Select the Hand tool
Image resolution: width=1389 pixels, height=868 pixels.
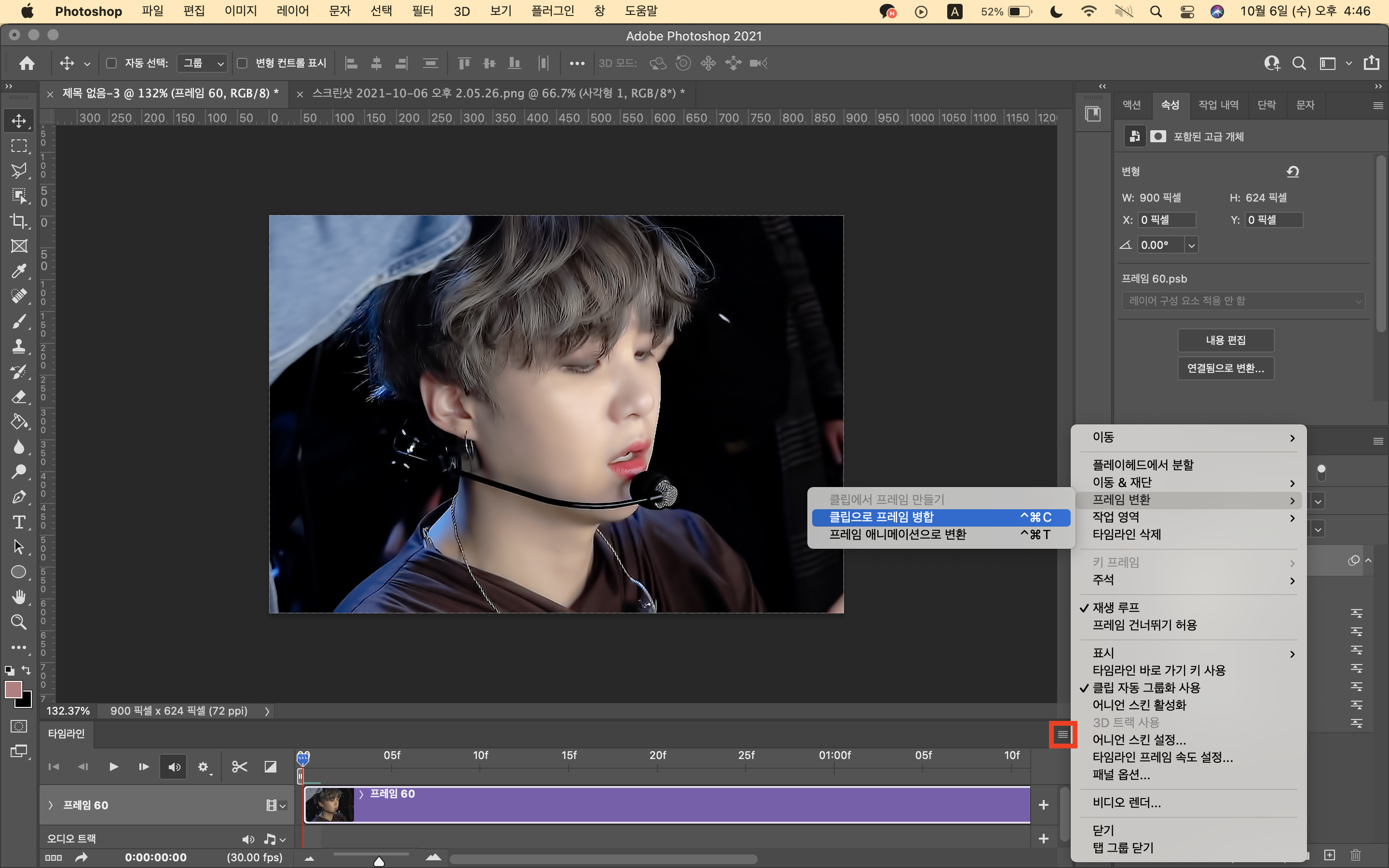pos(19,597)
